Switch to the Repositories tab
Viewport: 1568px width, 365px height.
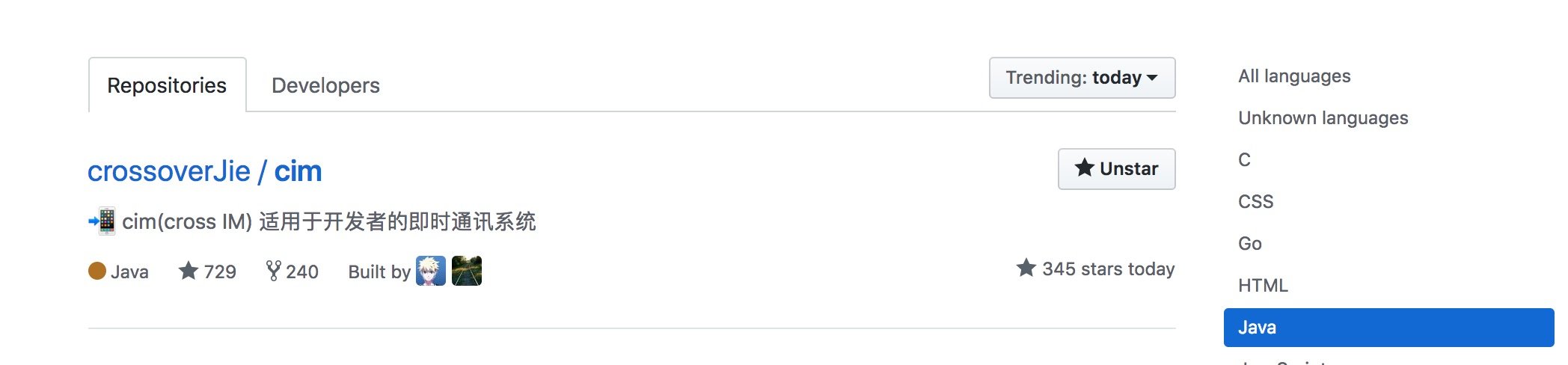point(167,85)
